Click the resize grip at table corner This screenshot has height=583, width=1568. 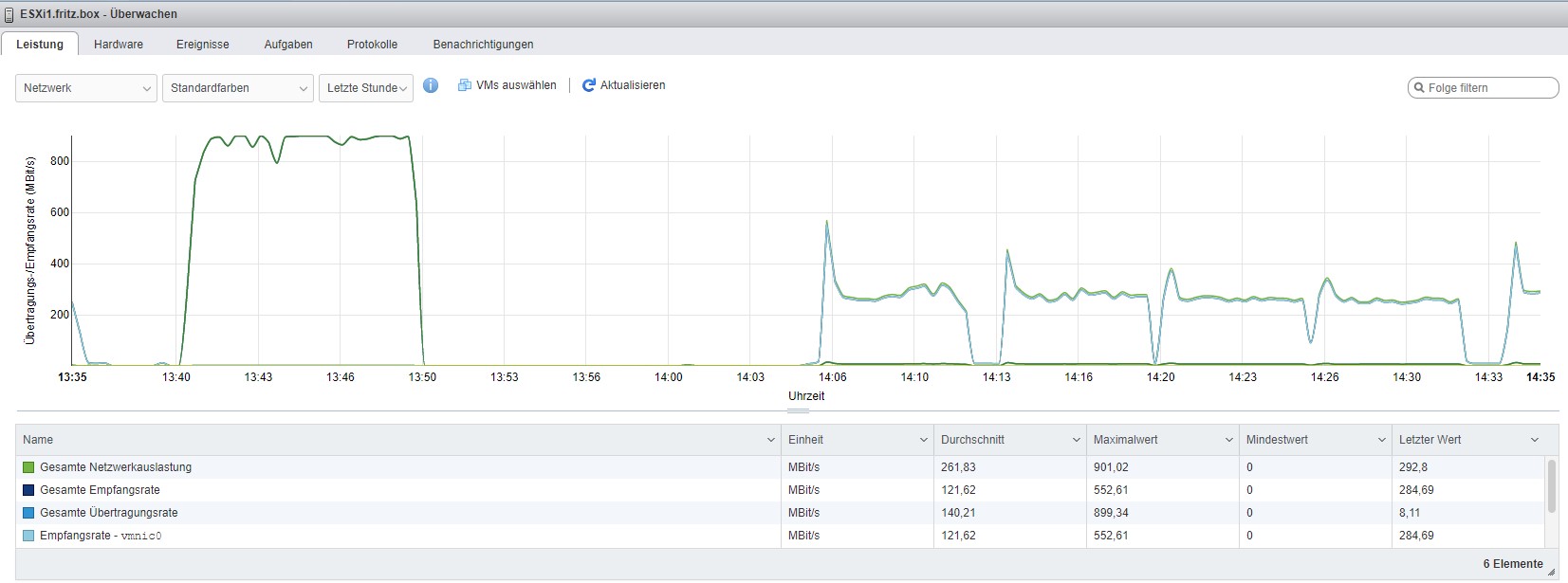1551,572
